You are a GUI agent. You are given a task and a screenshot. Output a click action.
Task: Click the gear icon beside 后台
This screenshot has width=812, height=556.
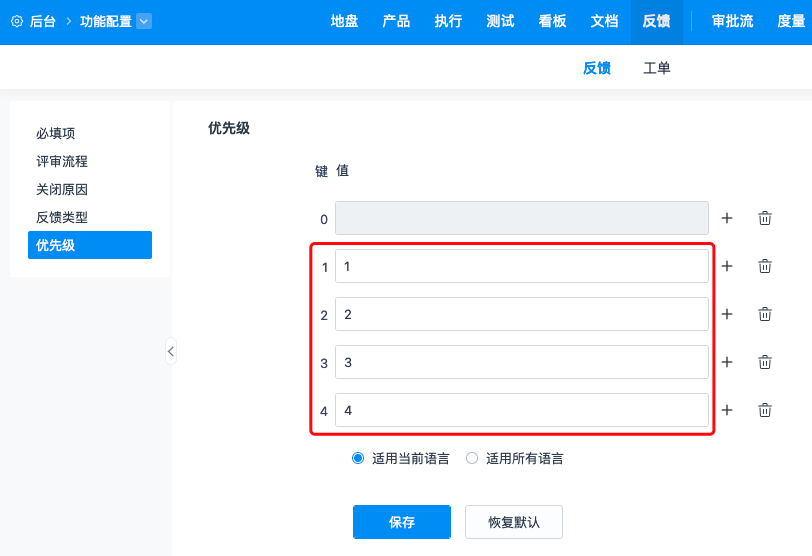click(x=17, y=21)
